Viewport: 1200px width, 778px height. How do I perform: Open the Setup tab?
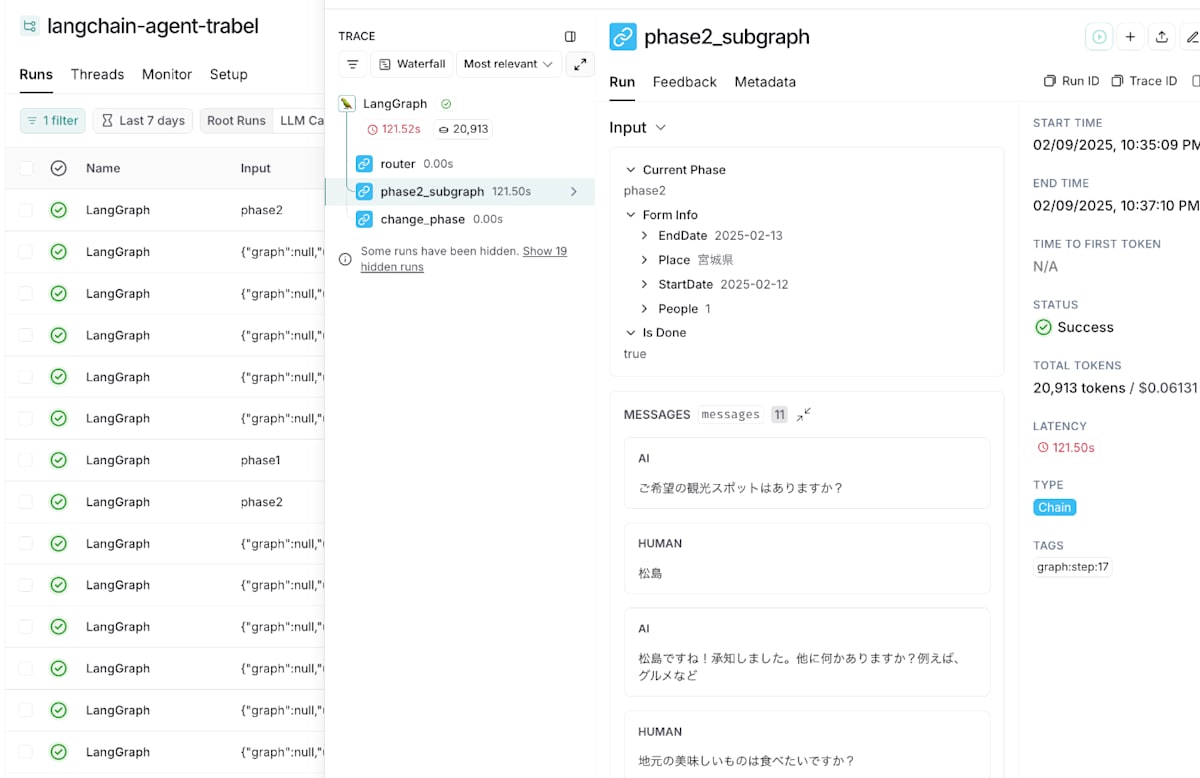pyautogui.click(x=229, y=74)
